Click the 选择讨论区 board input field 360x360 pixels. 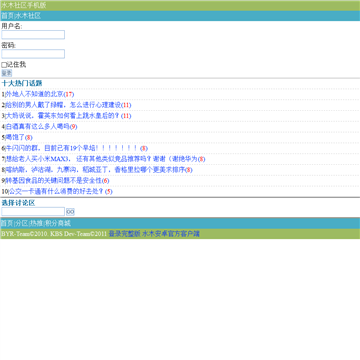click(33, 212)
